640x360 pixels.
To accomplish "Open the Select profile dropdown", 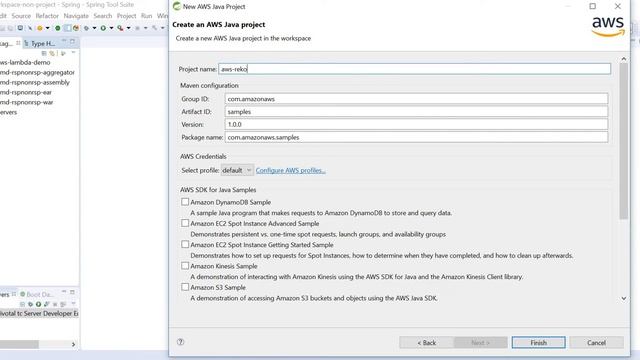I will [237, 170].
